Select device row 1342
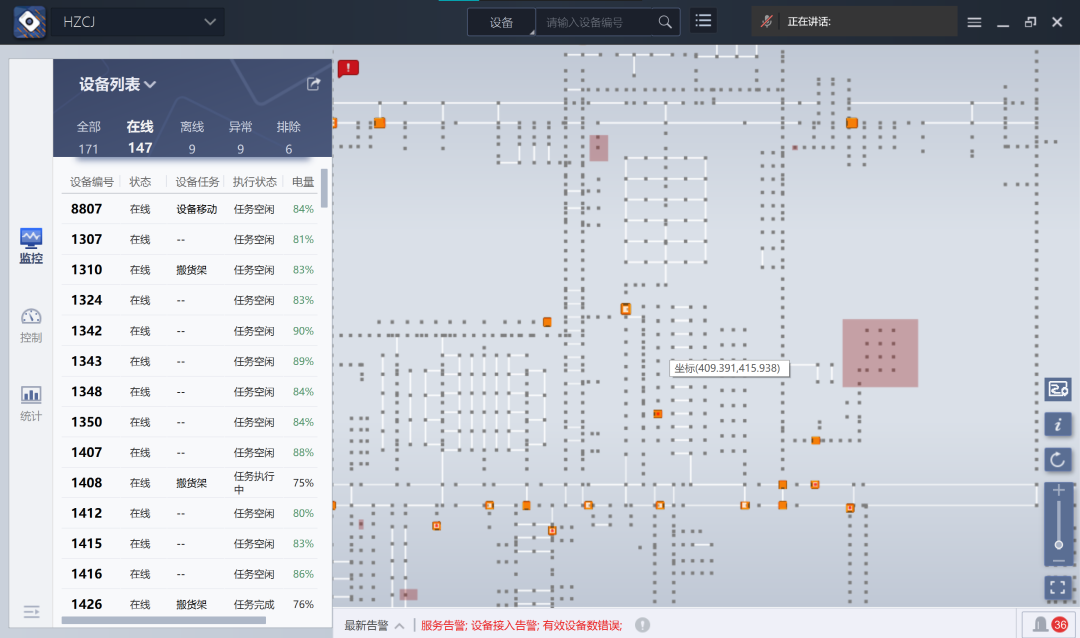Image resolution: width=1080 pixels, height=638 pixels. 190,331
